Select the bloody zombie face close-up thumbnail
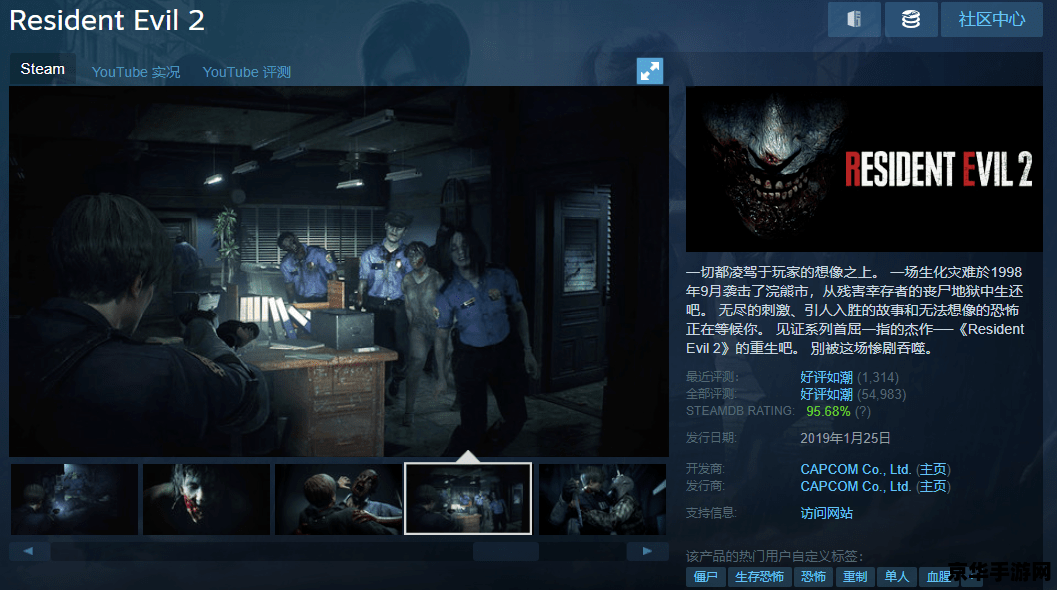 tap(206, 499)
